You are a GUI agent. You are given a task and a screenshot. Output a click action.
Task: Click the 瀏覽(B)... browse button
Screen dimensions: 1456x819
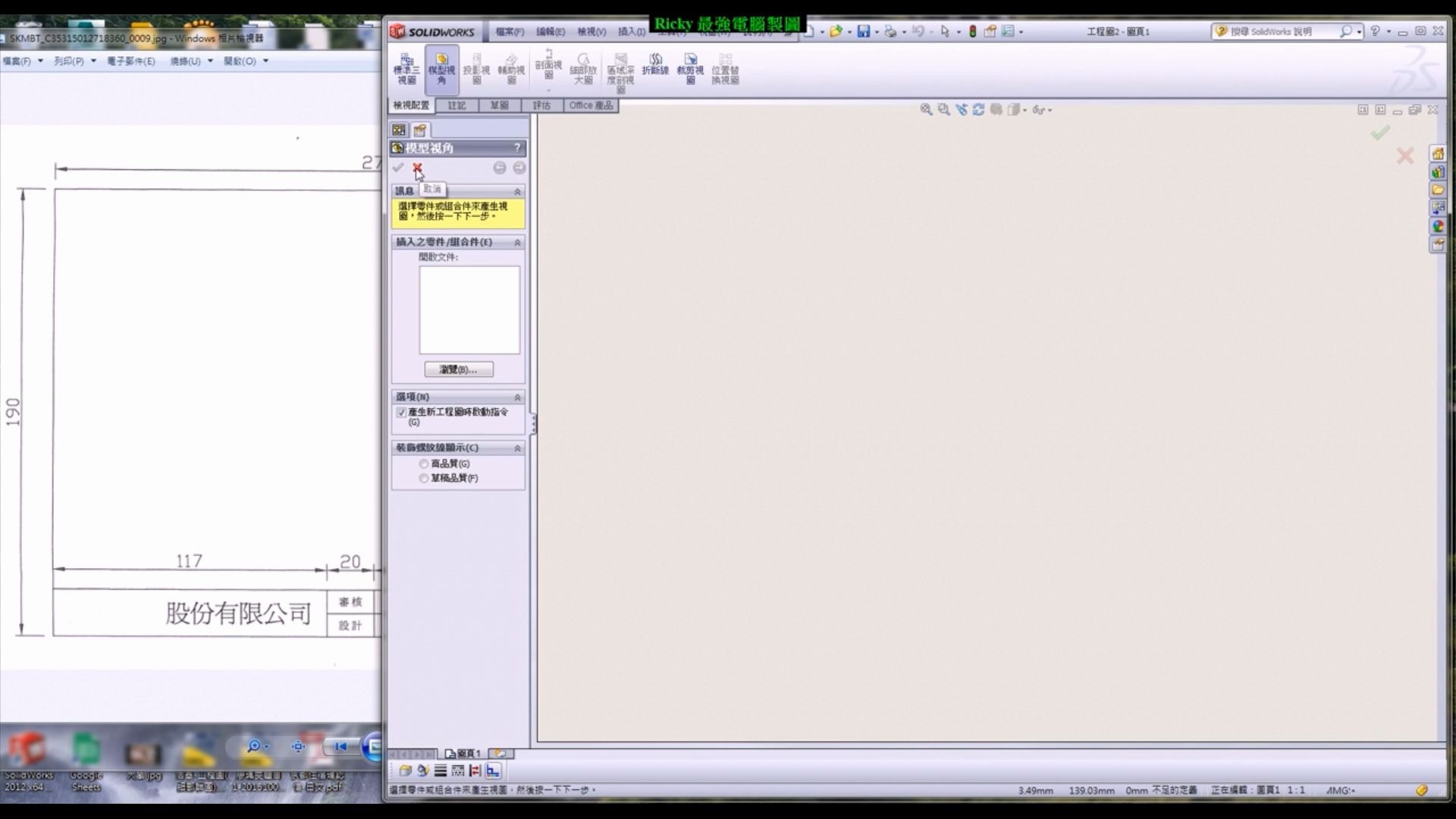458,369
